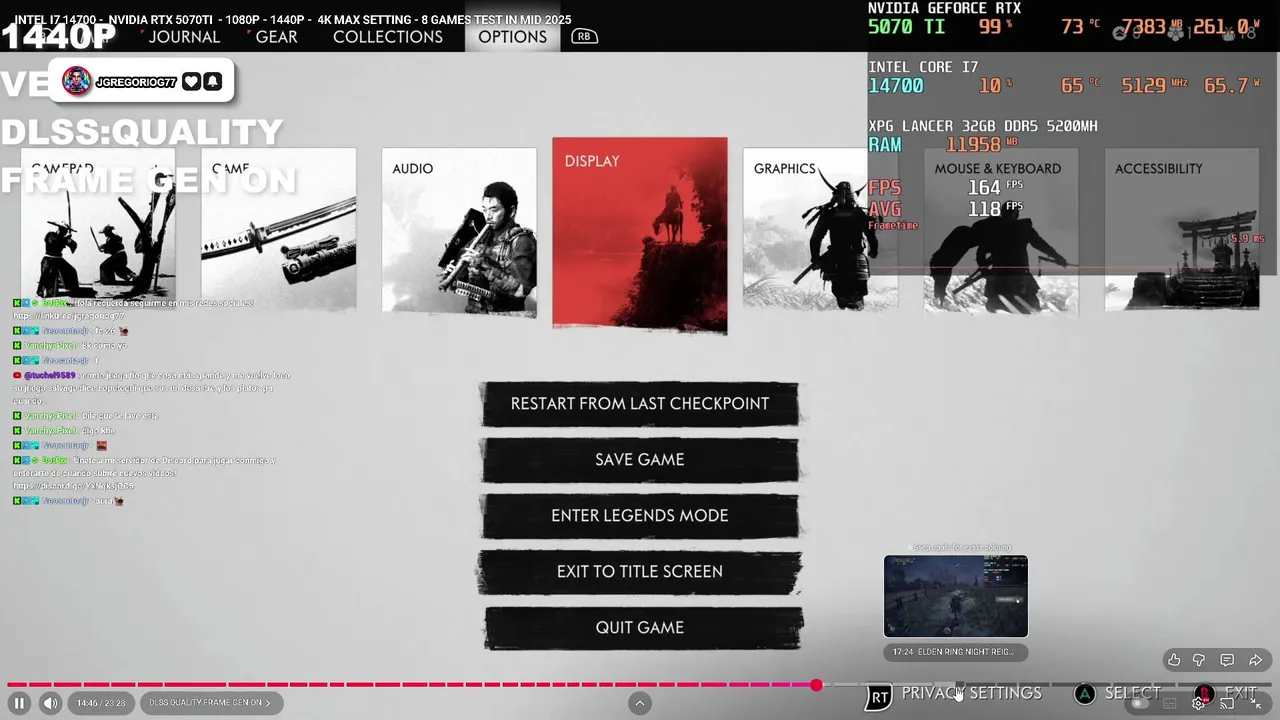Screen dimensions: 1280x720
Task: Click the QUIT GAME button
Action: click(640, 628)
